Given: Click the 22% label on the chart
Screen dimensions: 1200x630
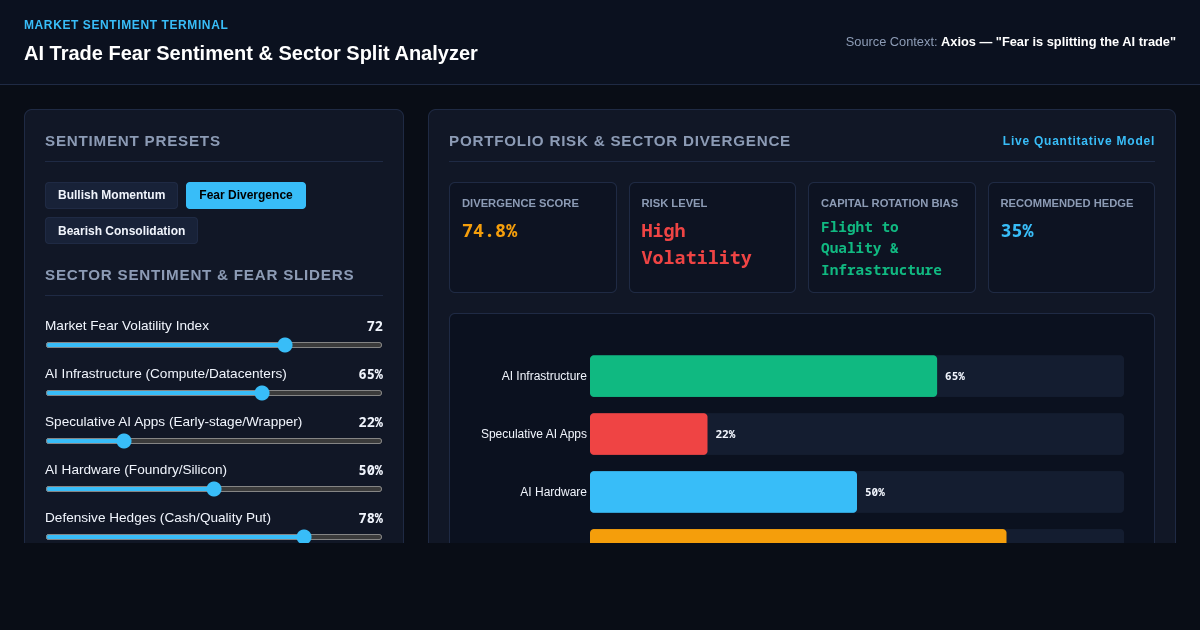Looking at the screenshot, I should (725, 434).
